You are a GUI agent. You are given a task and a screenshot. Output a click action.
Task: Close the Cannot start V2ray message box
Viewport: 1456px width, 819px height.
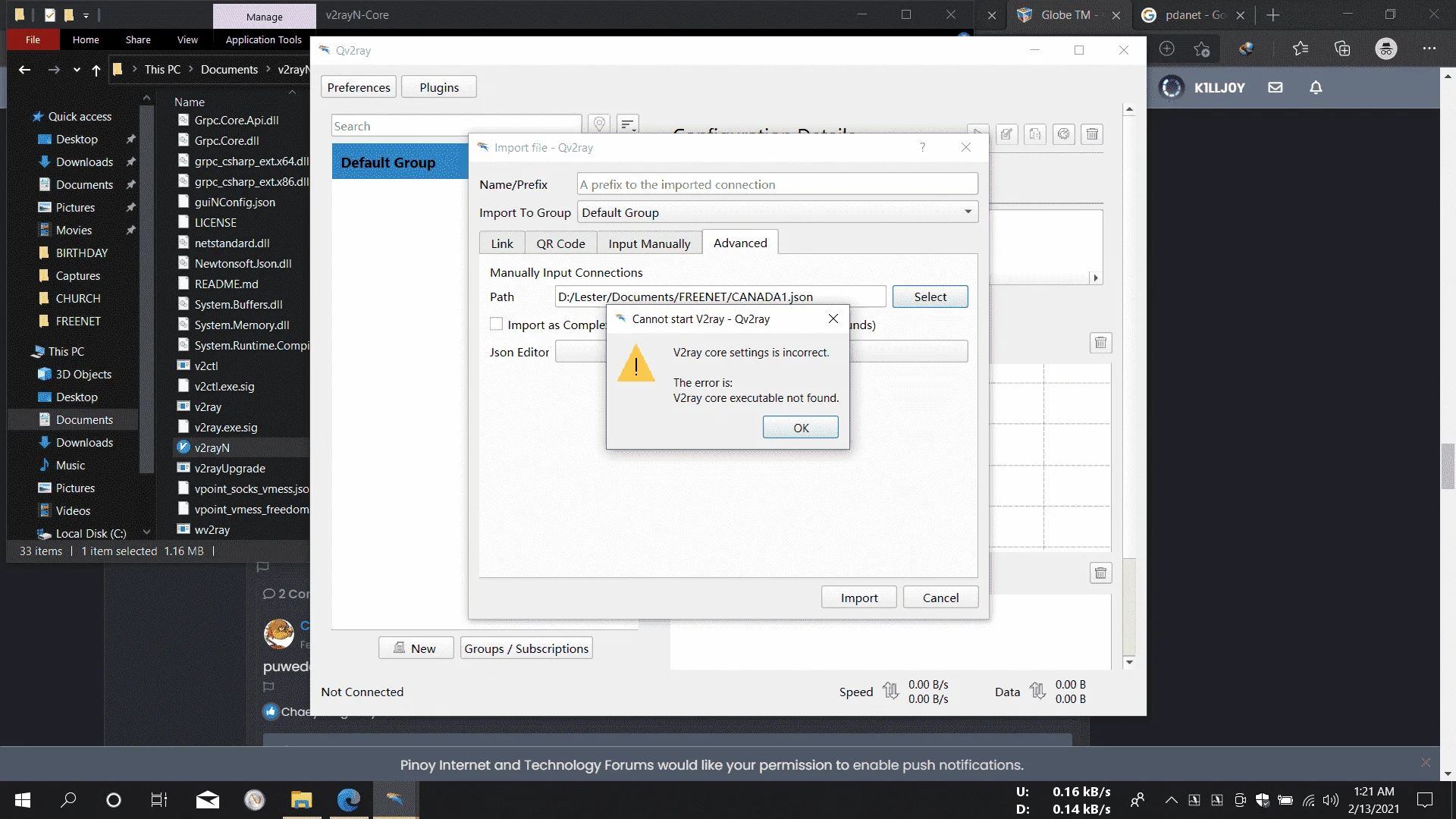point(833,318)
